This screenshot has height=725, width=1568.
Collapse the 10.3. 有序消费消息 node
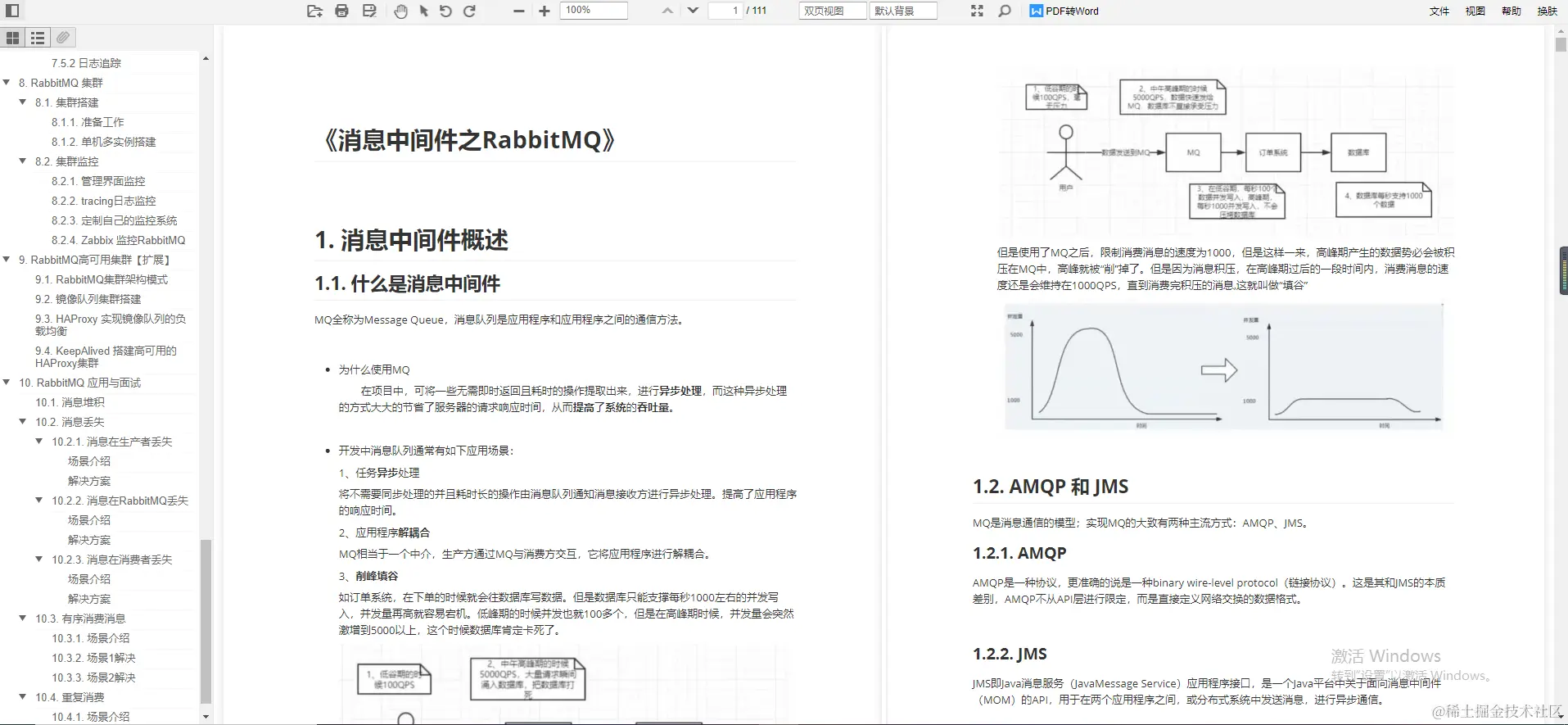(23, 619)
